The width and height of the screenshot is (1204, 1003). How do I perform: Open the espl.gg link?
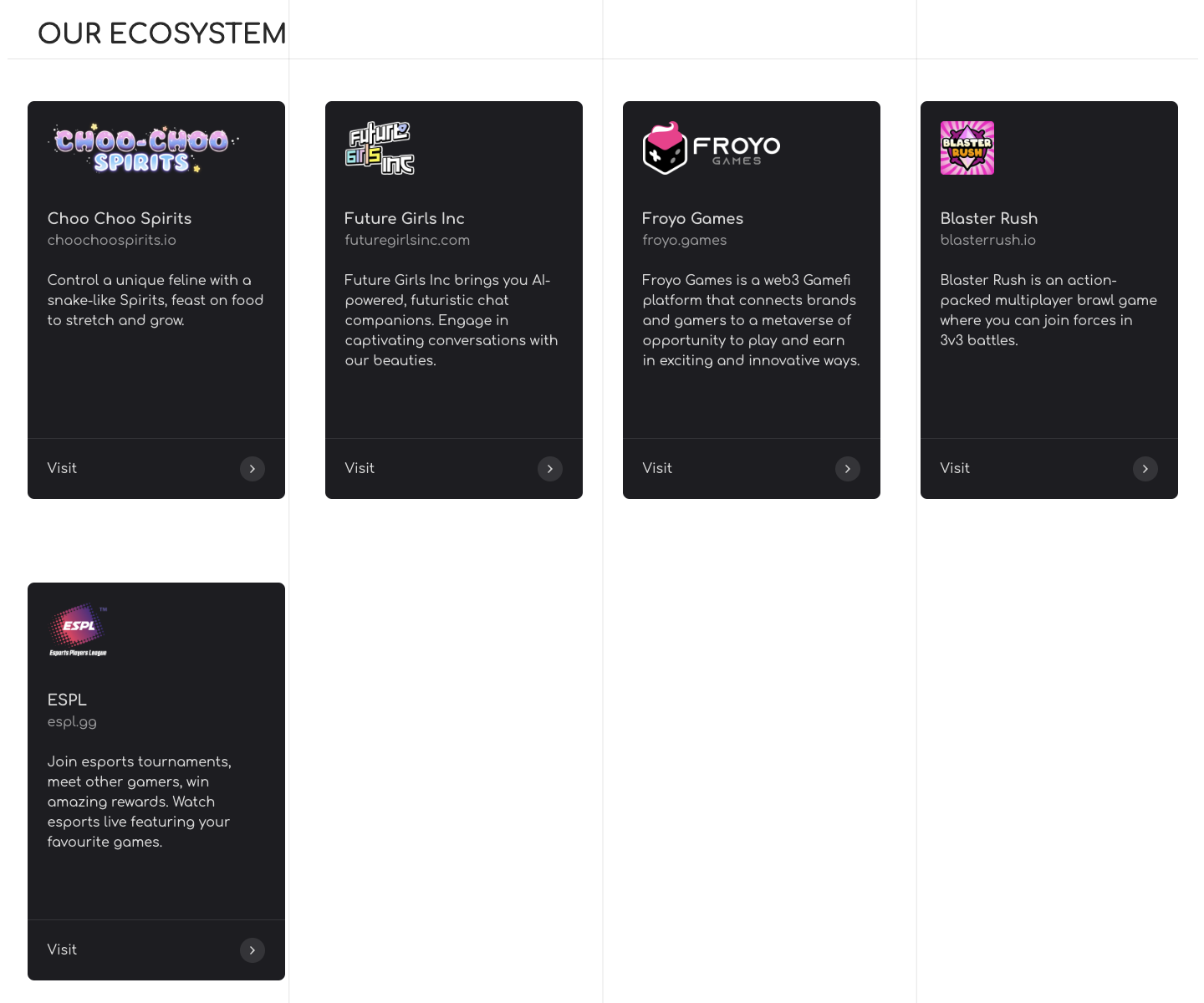point(72,722)
